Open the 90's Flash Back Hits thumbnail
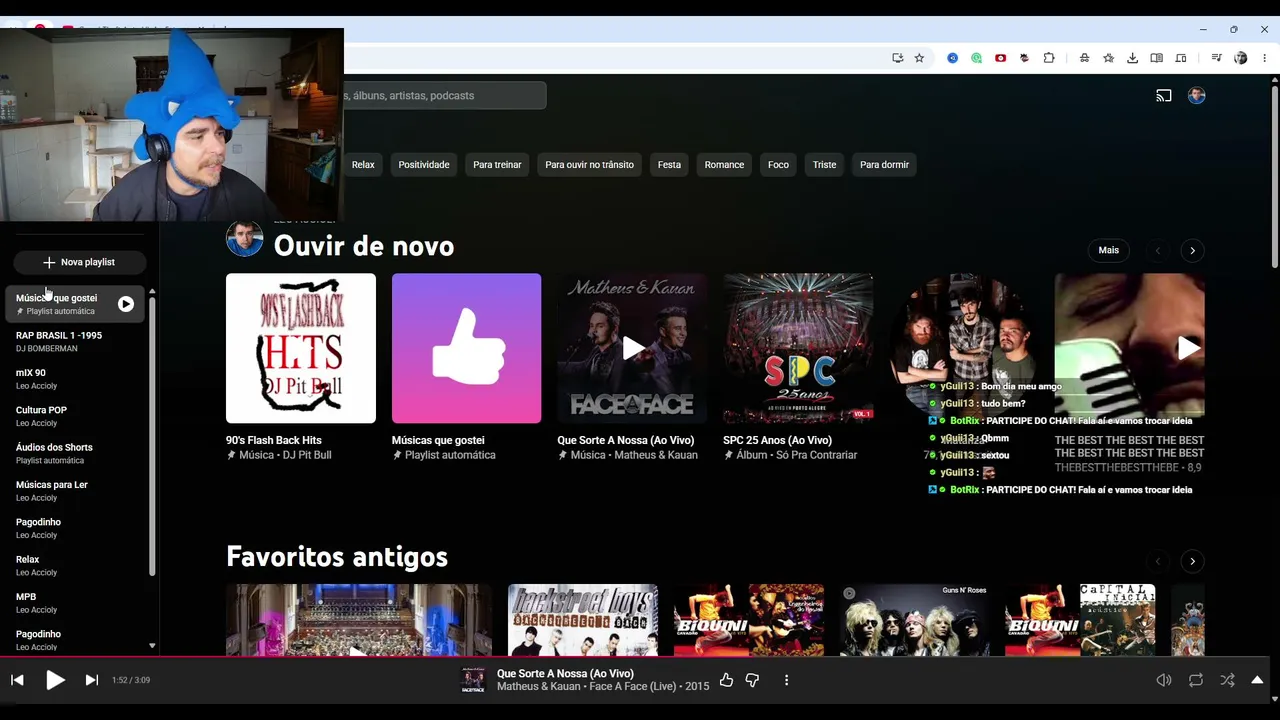 [x=301, y=348]
